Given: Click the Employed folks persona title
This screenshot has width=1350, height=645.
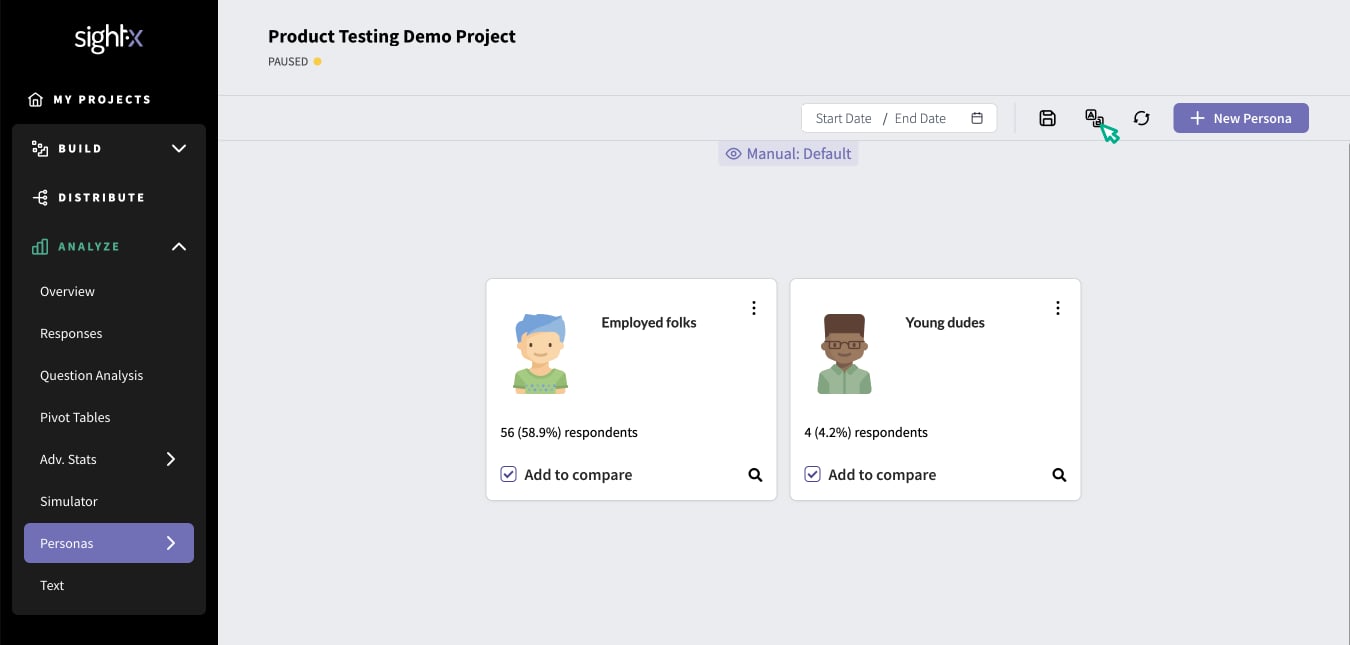Looking at the screenshot, I should coord(648,322).
